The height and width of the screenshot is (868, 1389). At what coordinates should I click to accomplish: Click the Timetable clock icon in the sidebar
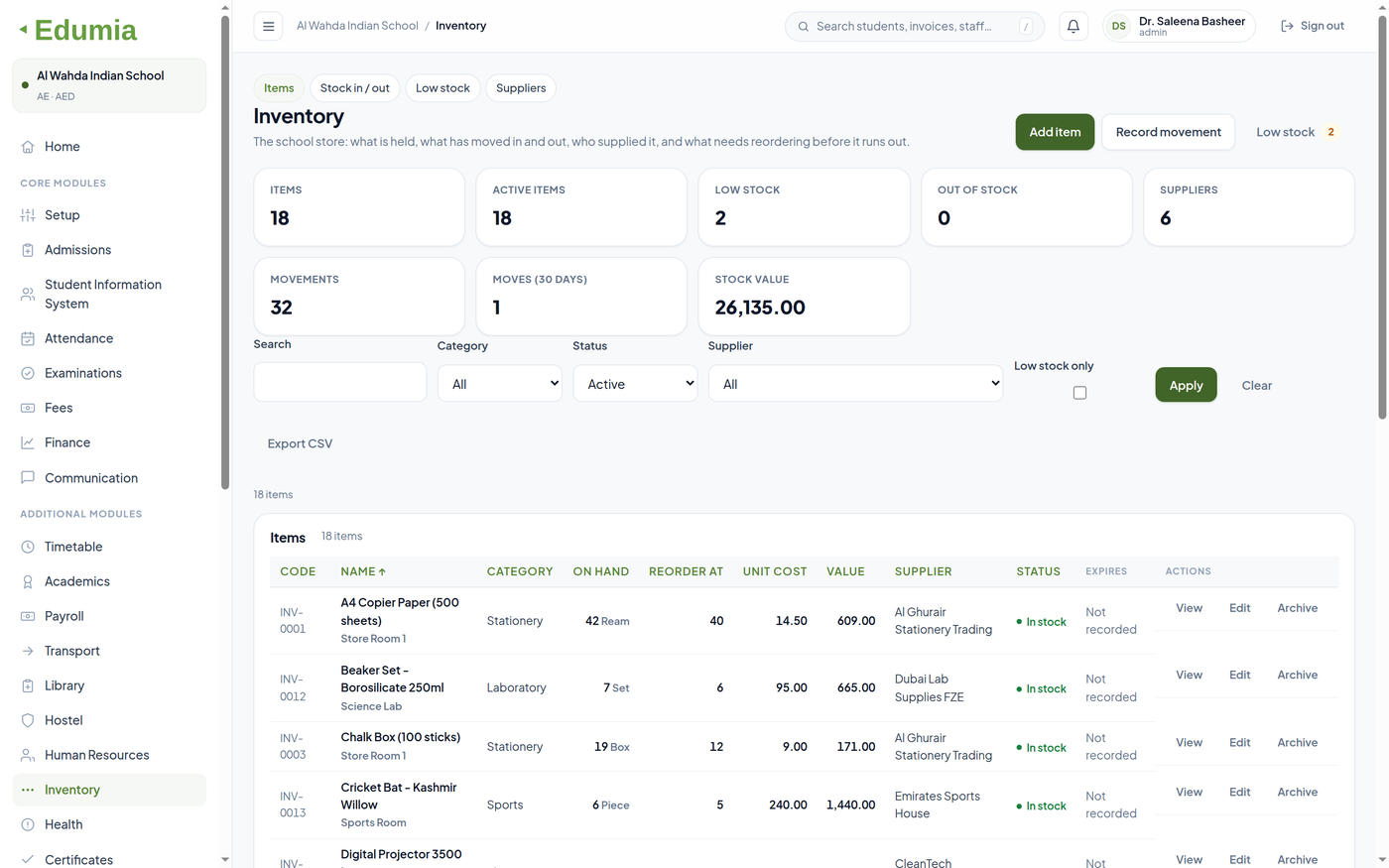pyautogui.click(x=28, y=547)
